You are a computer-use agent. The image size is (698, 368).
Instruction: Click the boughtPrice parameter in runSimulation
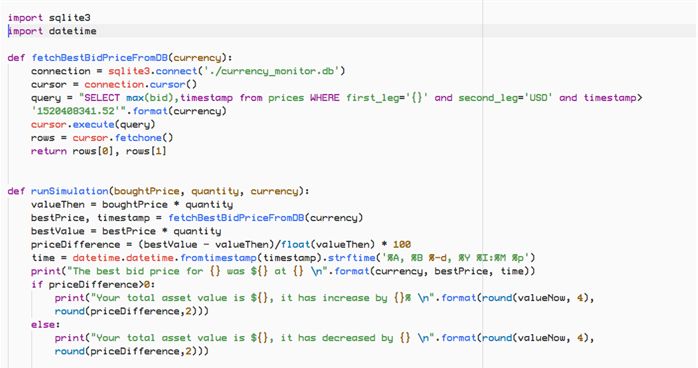click(146, 191)
